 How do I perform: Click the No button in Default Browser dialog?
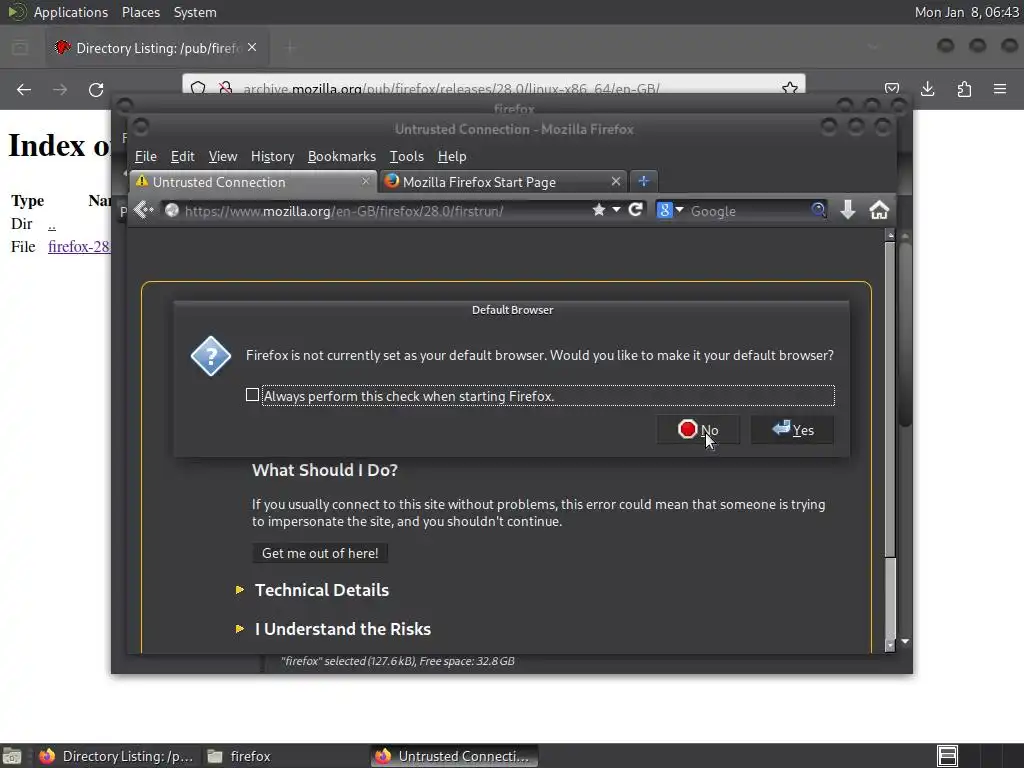[698, 430]
